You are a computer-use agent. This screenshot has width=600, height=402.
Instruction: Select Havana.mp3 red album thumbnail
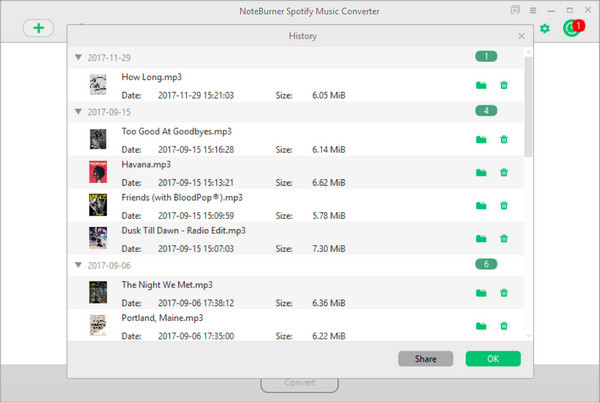coord(98,172)
